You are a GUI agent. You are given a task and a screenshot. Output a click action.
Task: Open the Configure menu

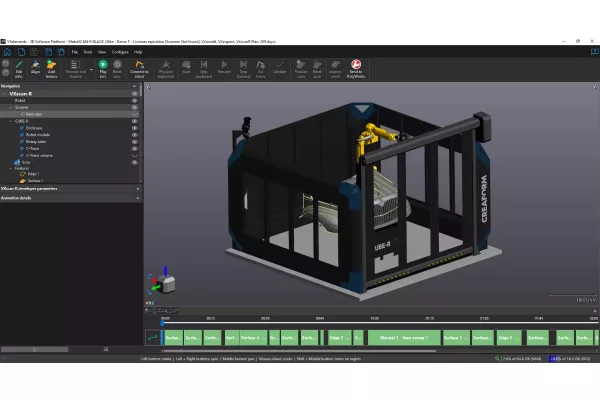tap(120, 51)
